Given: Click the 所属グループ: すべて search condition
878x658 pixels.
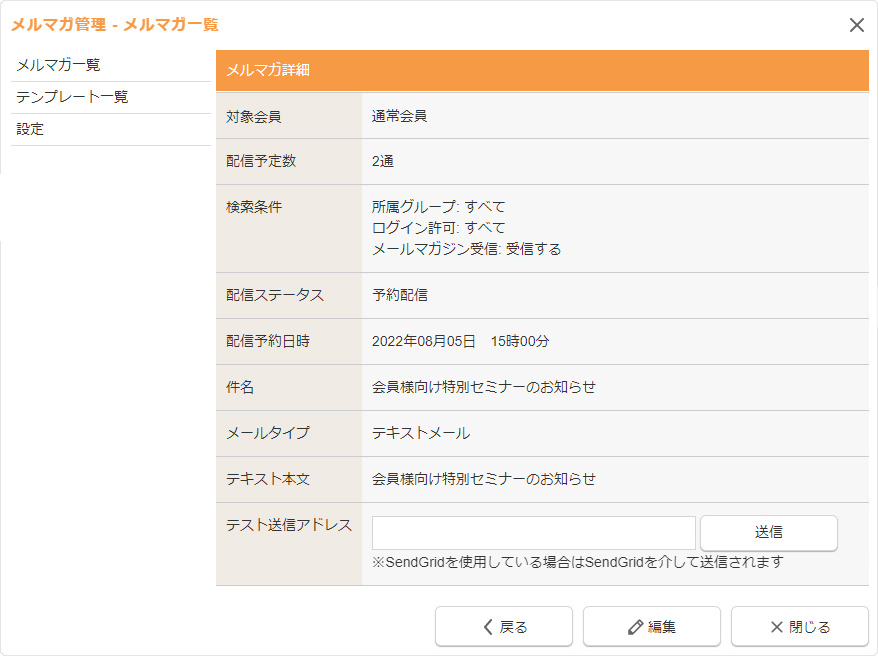Looking at the screenshot, I should (438, 207).
